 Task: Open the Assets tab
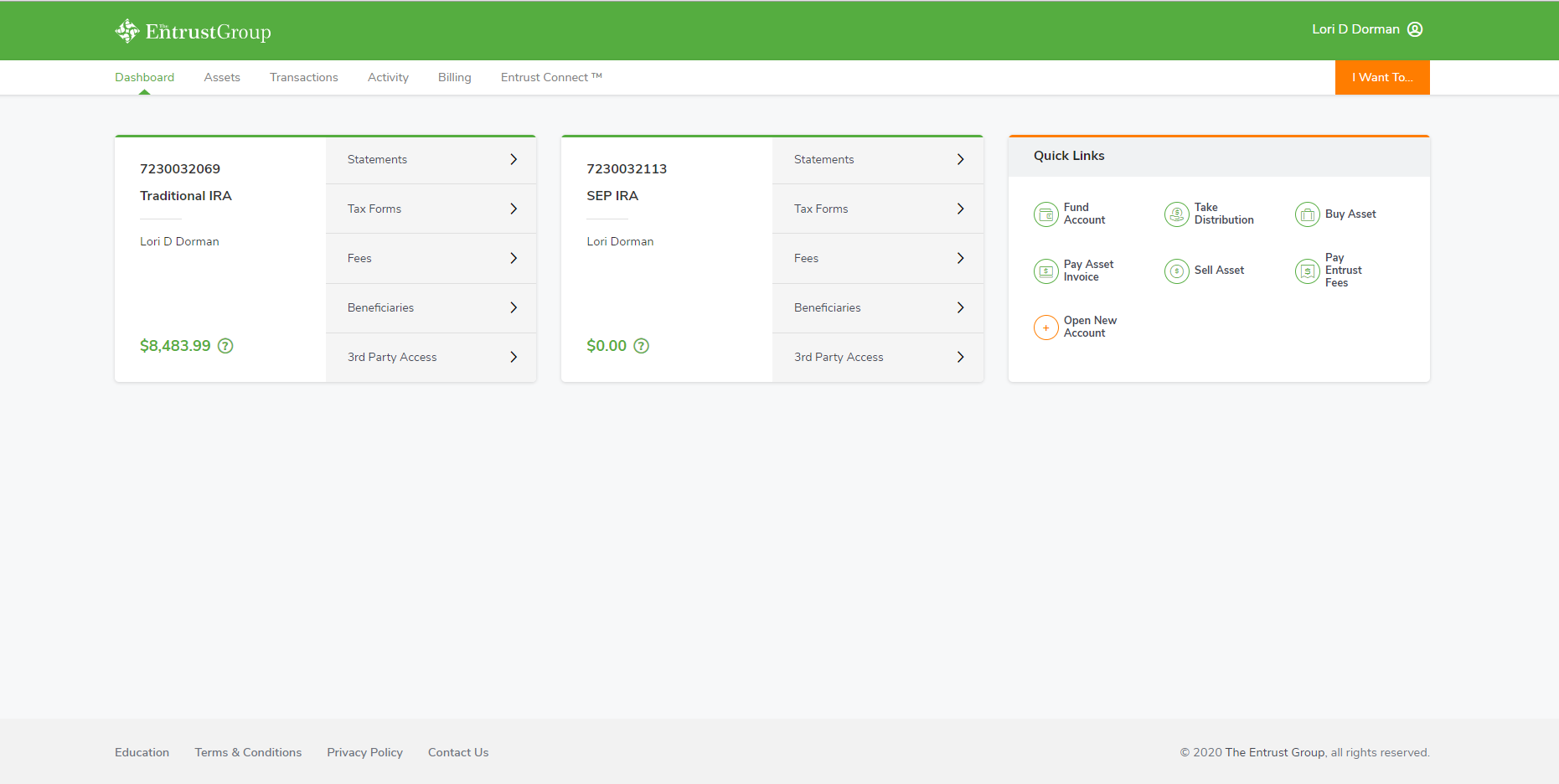(222, 77)
